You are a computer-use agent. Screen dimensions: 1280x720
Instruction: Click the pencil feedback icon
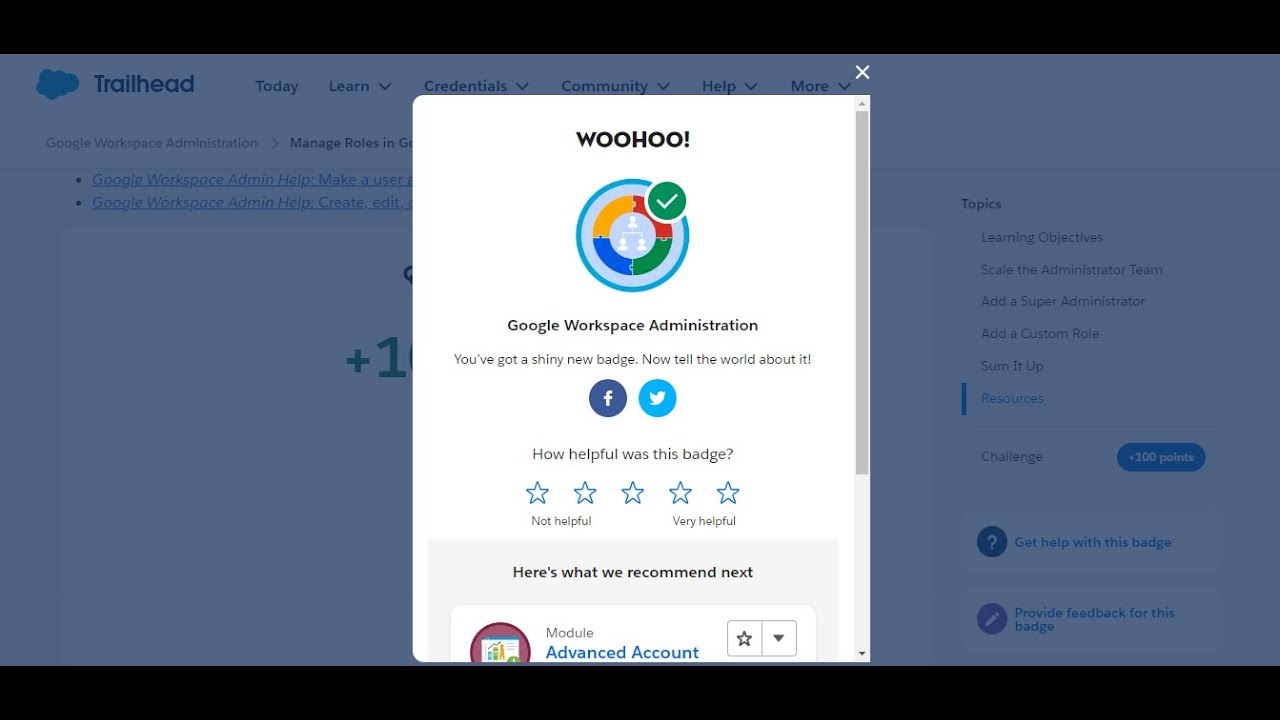tap(992, 619)
